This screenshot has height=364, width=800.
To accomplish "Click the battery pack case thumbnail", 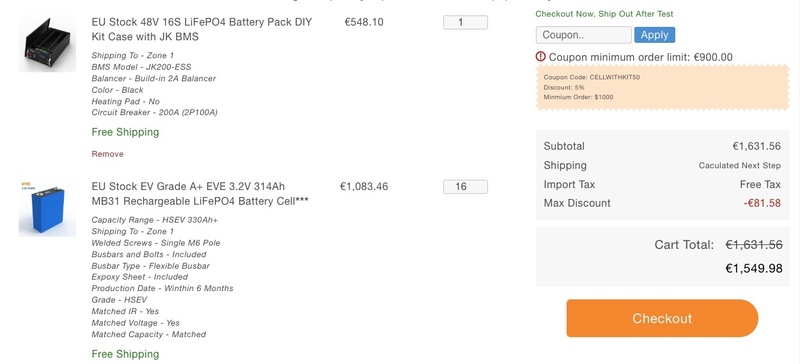I will 47,44.
